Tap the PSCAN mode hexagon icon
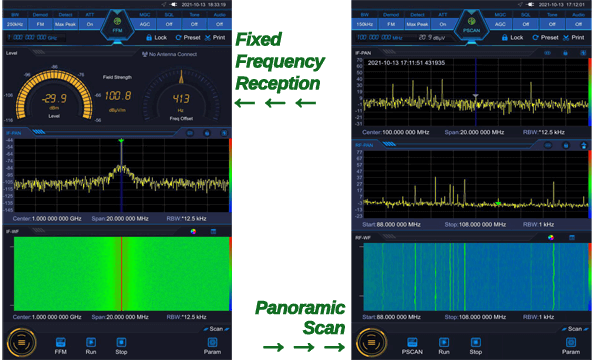Image resolution: width=596 pixels, height=360 pixels. pyautogui.click(x=471, y=25)
